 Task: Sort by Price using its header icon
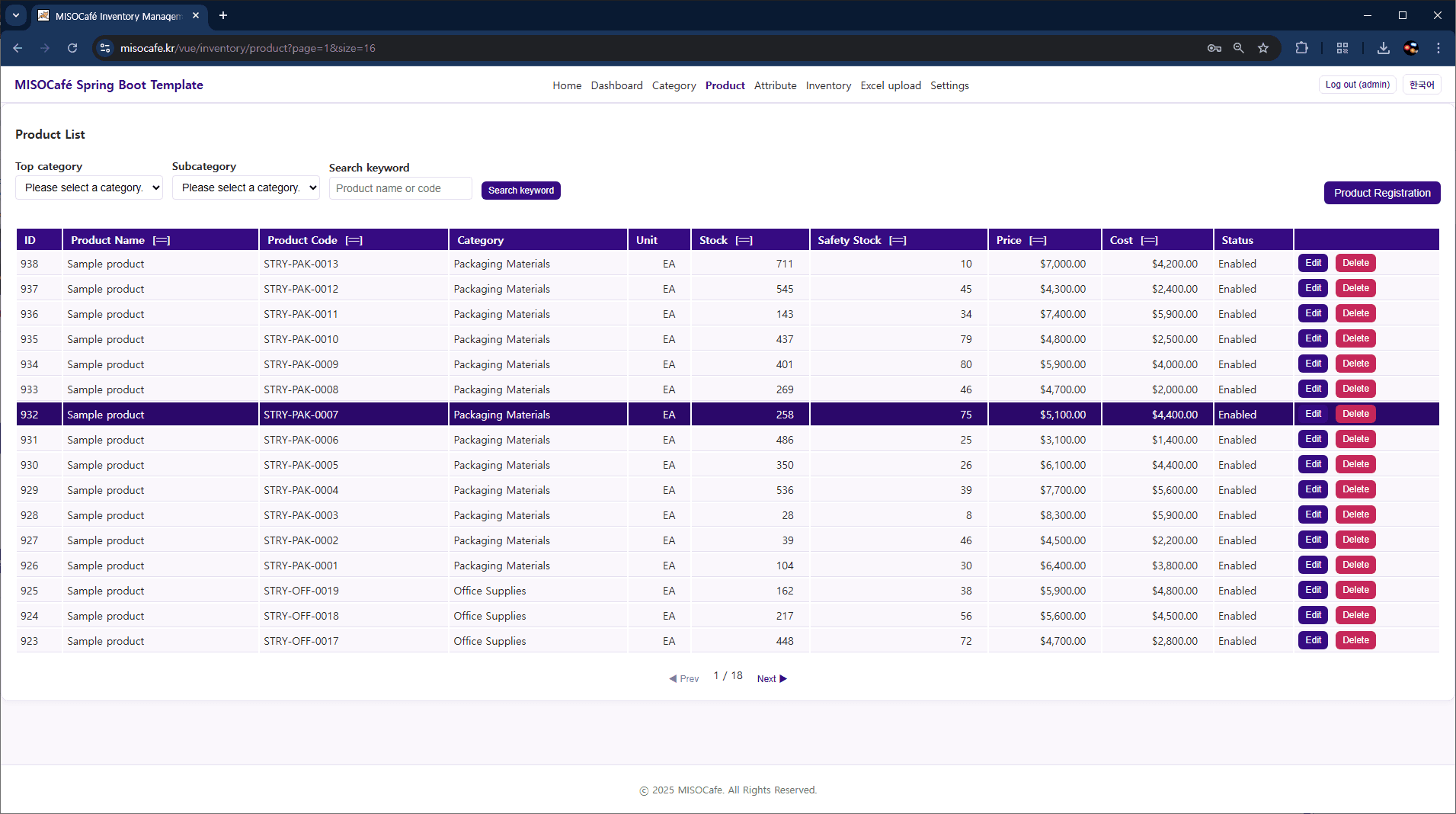[x=1038, y=241]
